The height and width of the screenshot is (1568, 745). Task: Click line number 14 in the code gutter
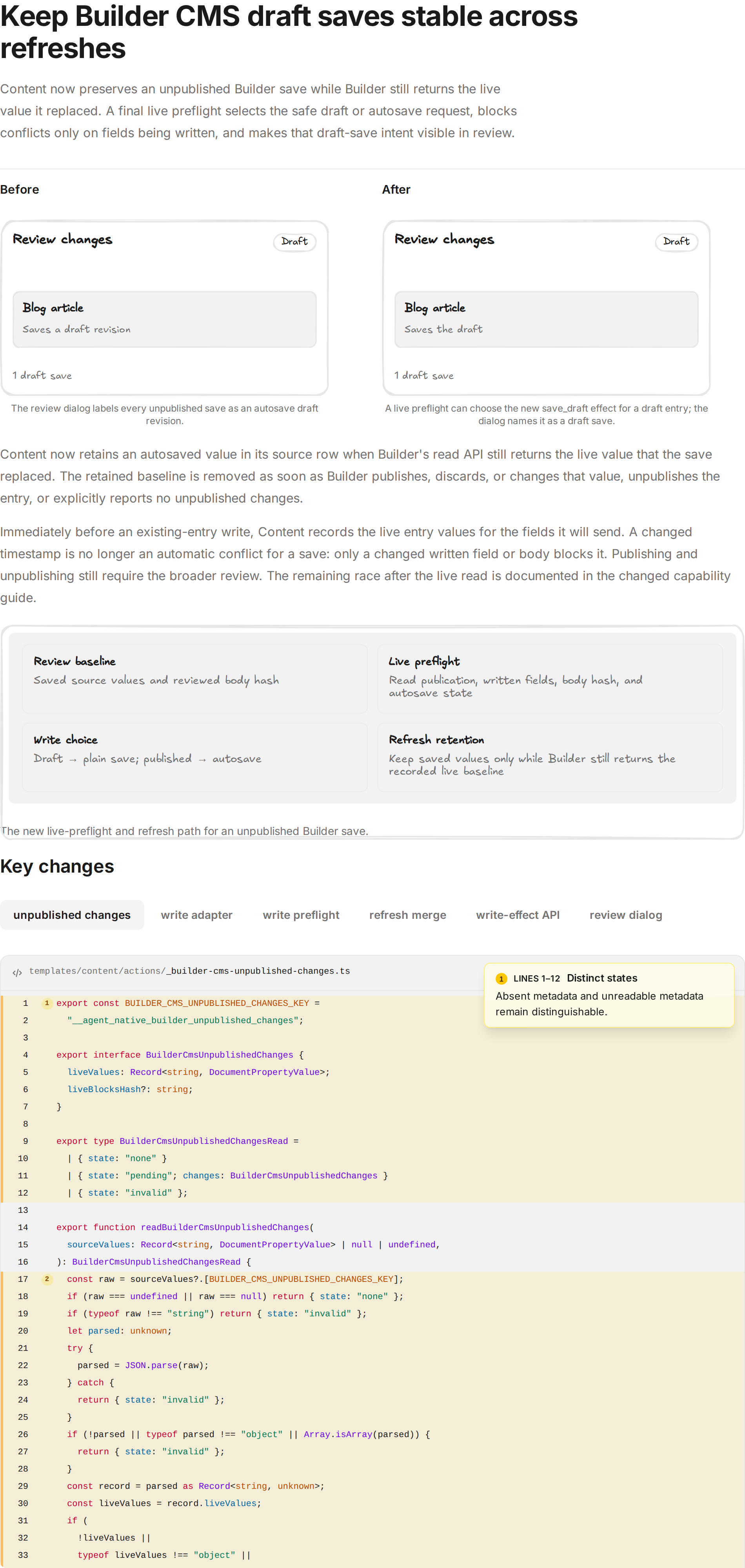(x=23, y=1227)
